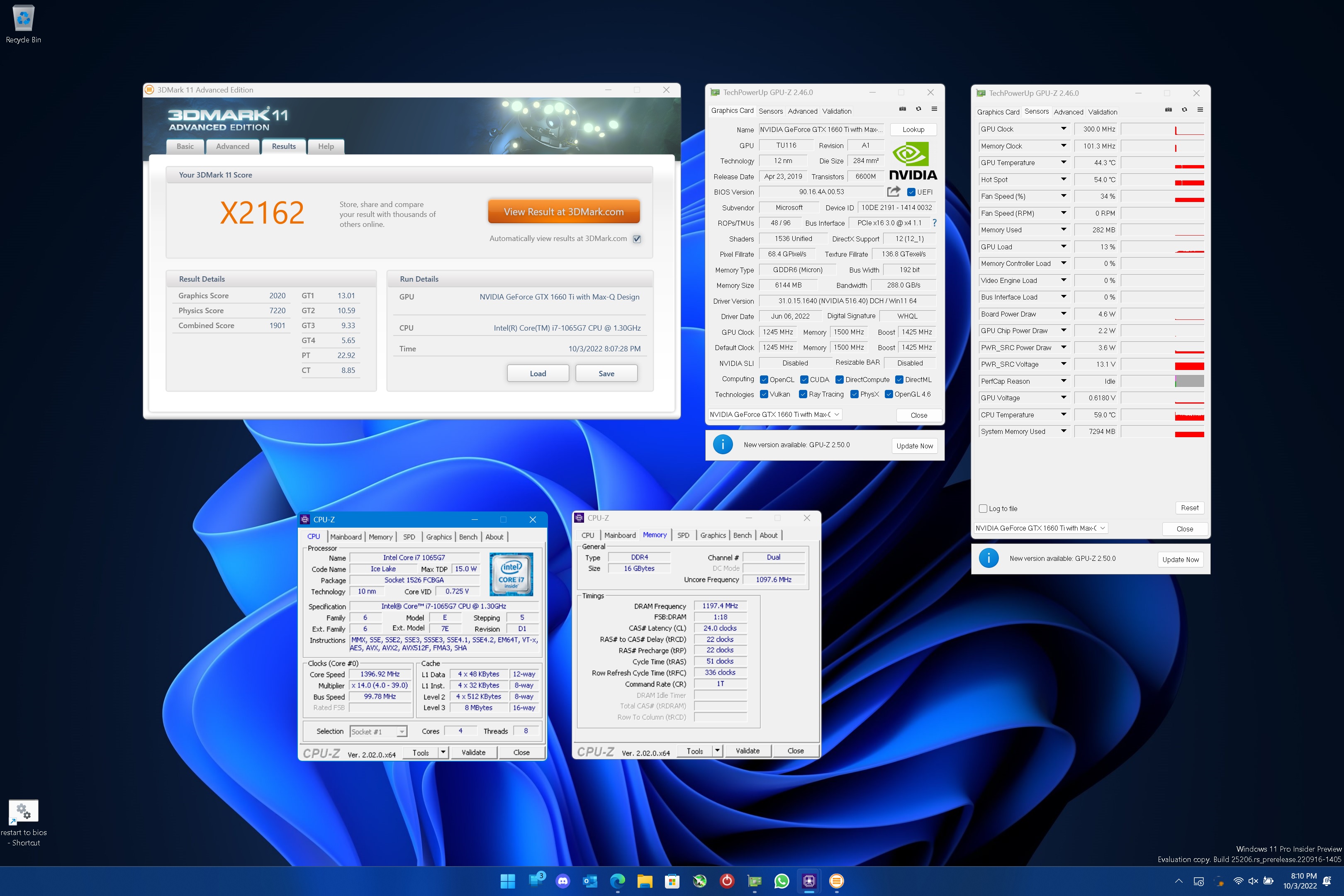Open the SPD tab in CPU-Z Memory window

(x=683, y=536)
